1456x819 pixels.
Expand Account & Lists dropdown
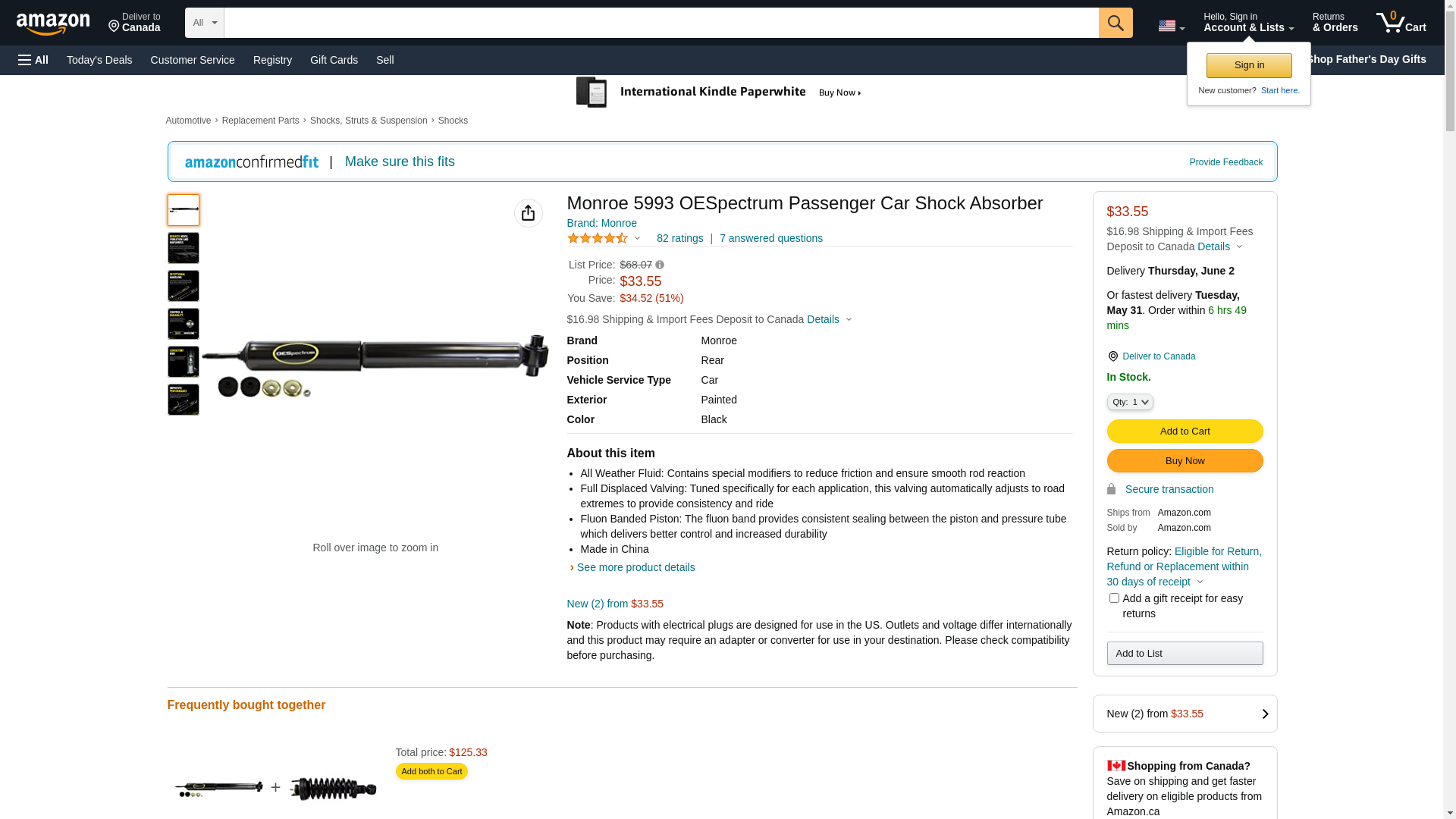coord(1248,23)
